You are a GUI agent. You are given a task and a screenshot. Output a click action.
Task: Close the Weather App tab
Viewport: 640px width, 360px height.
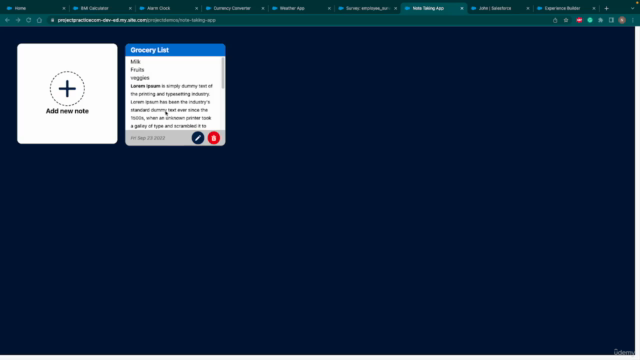(329, 8)
